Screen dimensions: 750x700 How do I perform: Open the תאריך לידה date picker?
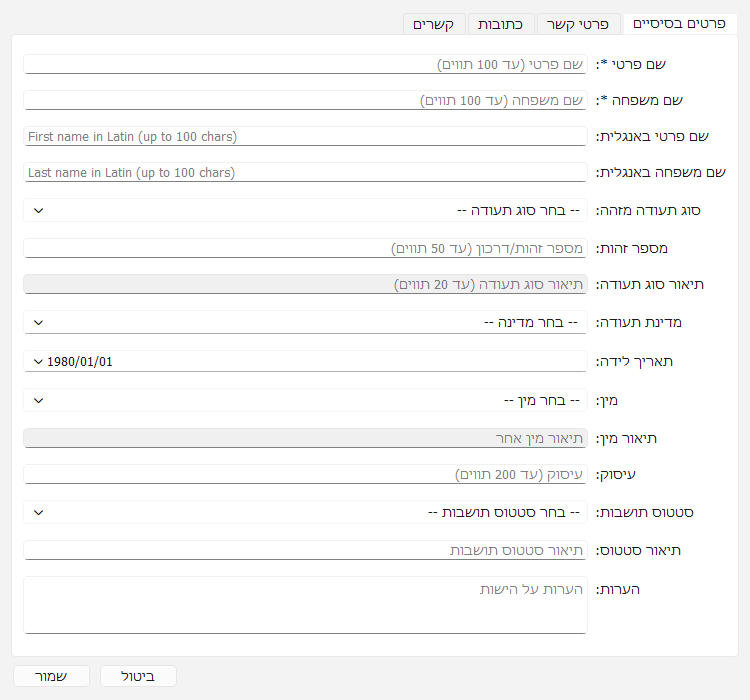(305, 361)
